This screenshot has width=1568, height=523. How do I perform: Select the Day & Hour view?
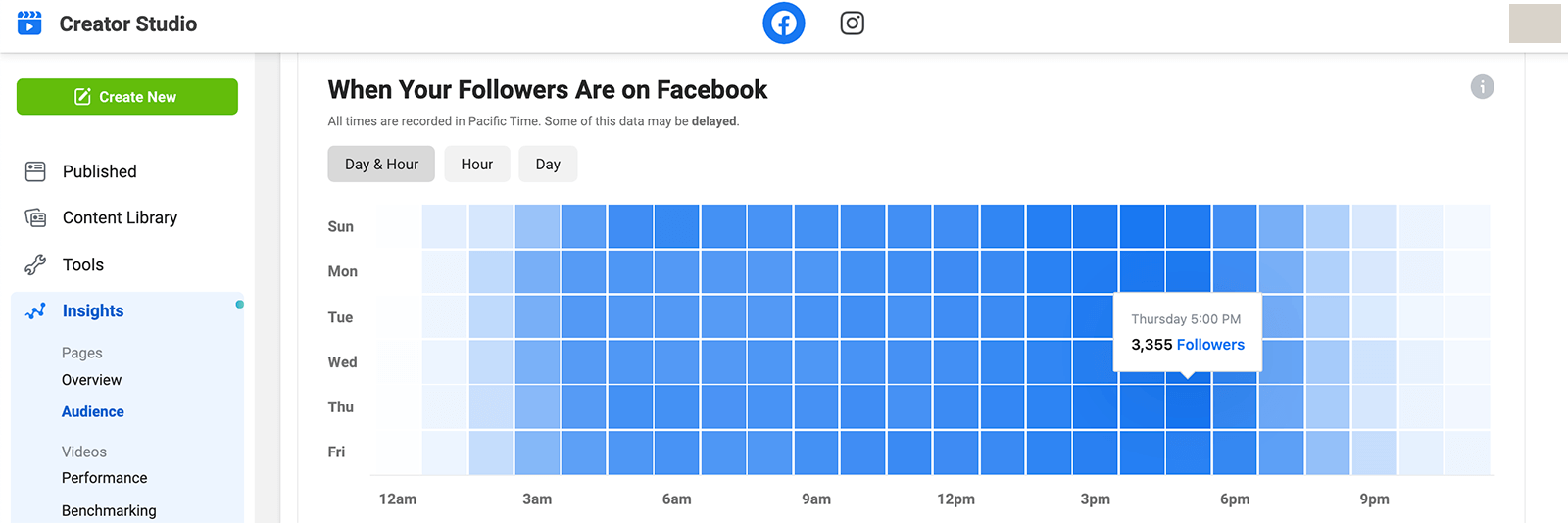(381, 165)
